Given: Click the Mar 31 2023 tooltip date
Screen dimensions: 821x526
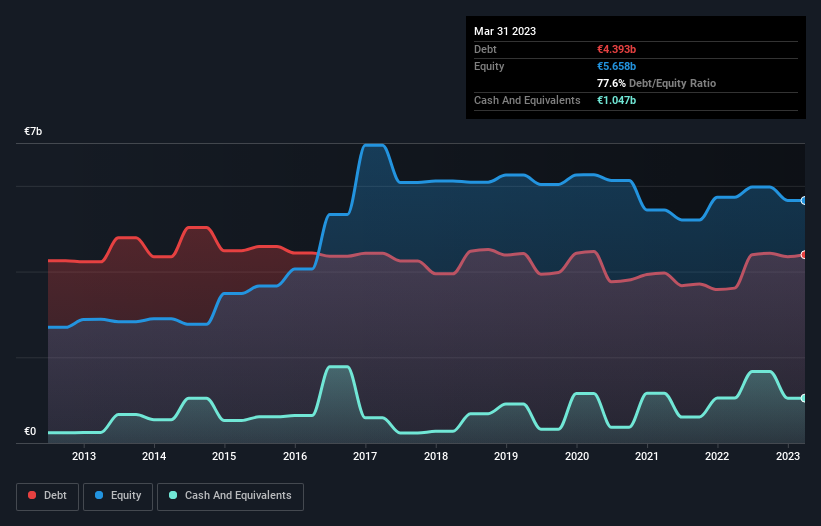Looking at the screenshot, I should (x=505, y=31).
